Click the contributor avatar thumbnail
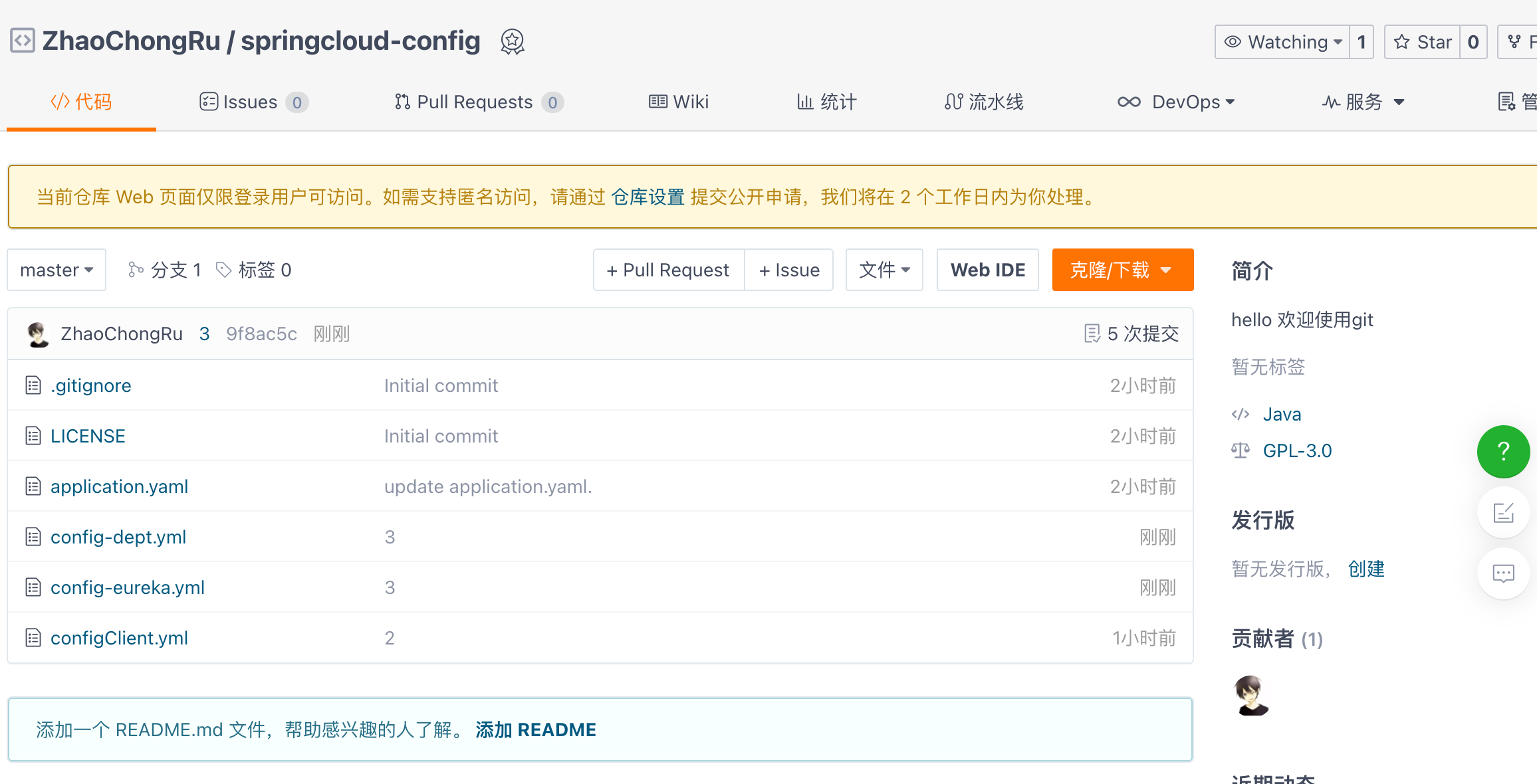The height and width of the screenshot is (784, 1537). coord(1251,696)
